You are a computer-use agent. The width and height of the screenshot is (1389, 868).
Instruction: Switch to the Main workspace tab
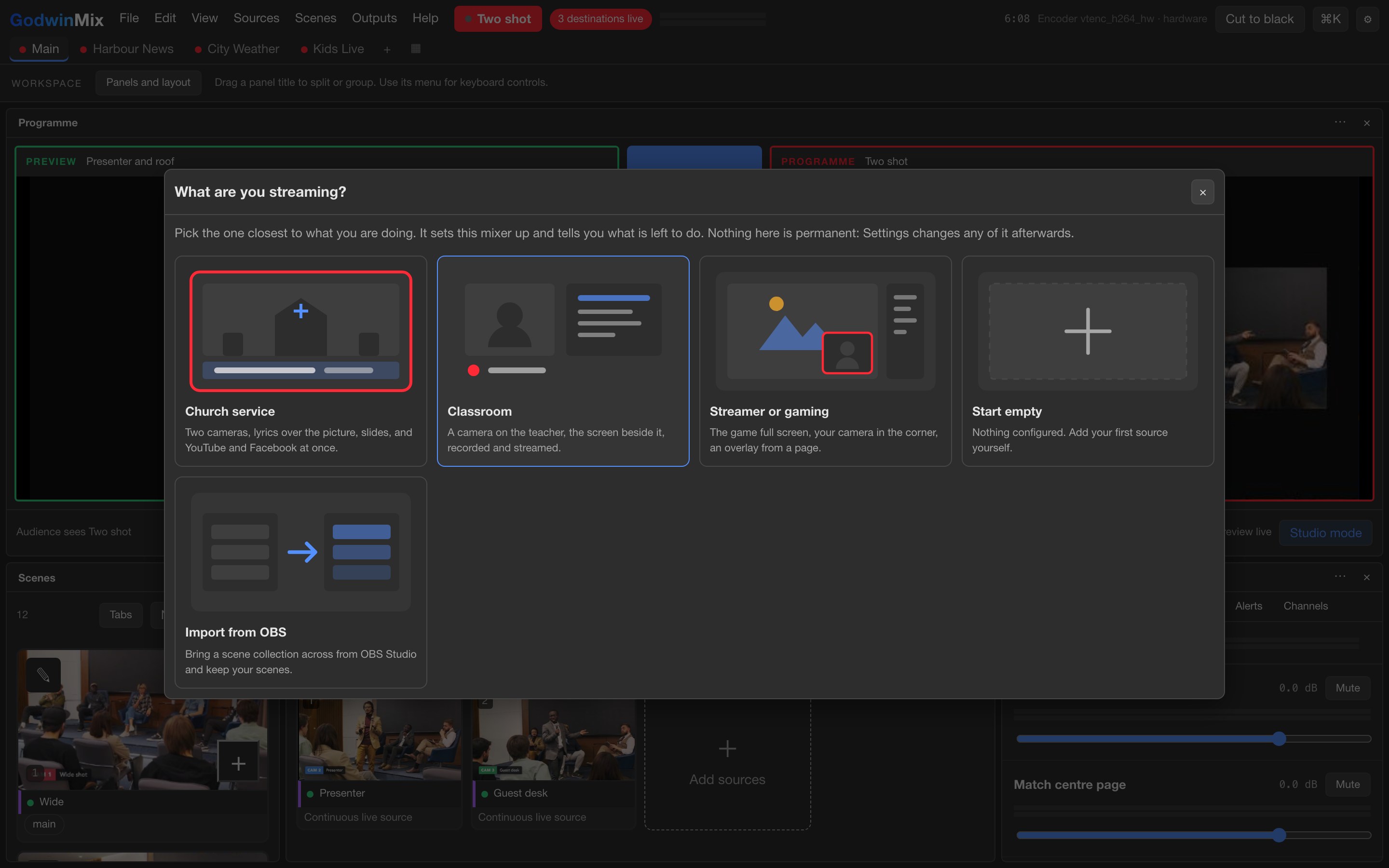(39, 49)
